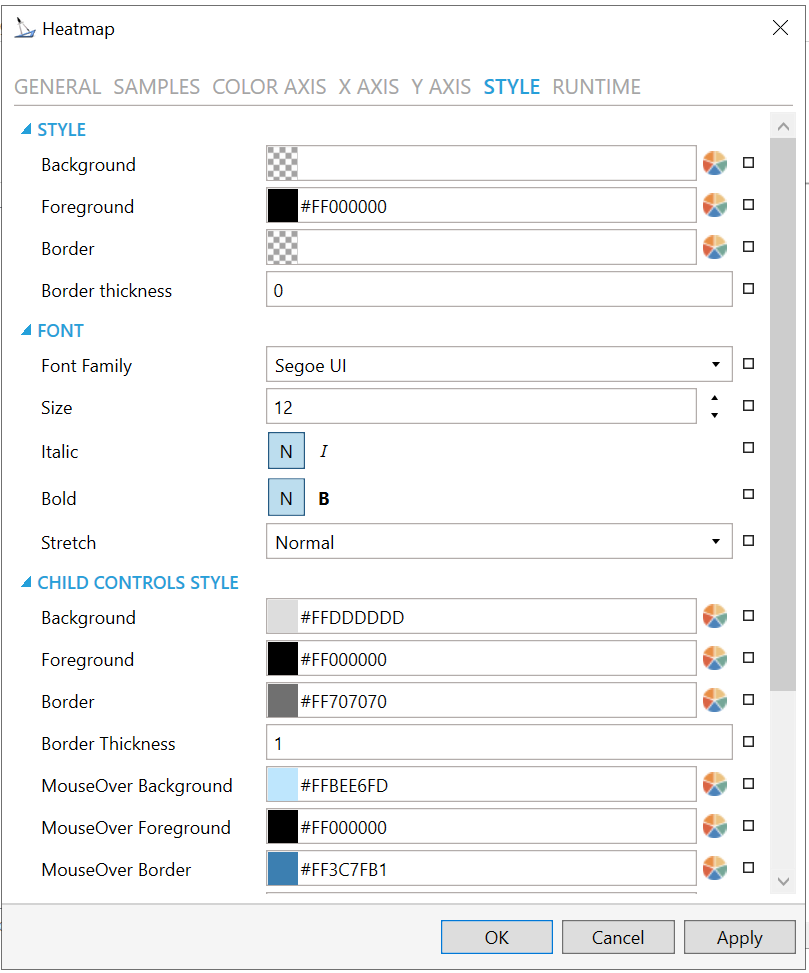Click the transparent Style Background swatch

(x=282, y=163)
